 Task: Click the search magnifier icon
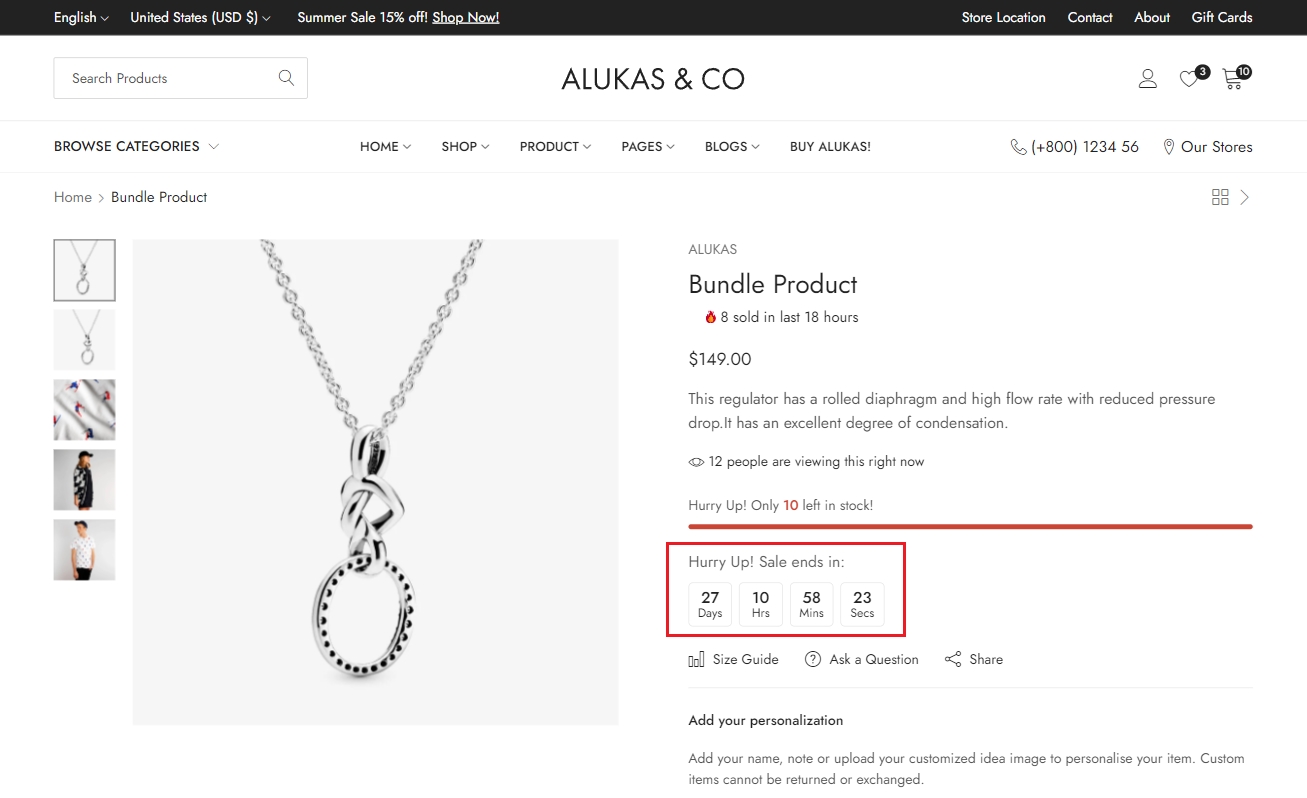[x=286, y=78]
